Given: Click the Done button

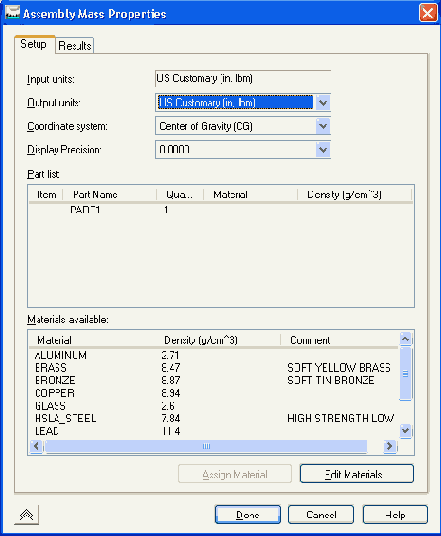Looking at the screenshot, I should coord(248,514).
